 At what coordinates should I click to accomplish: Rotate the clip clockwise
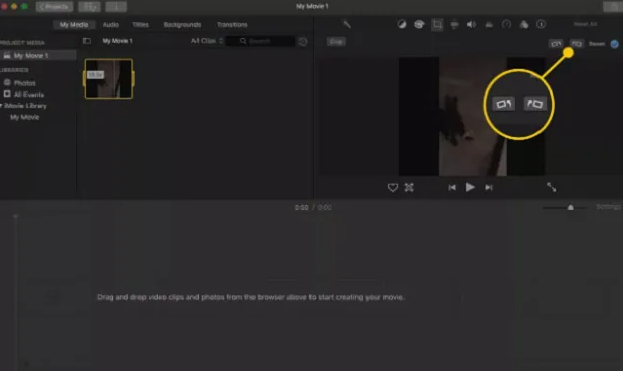click(577, 43)
